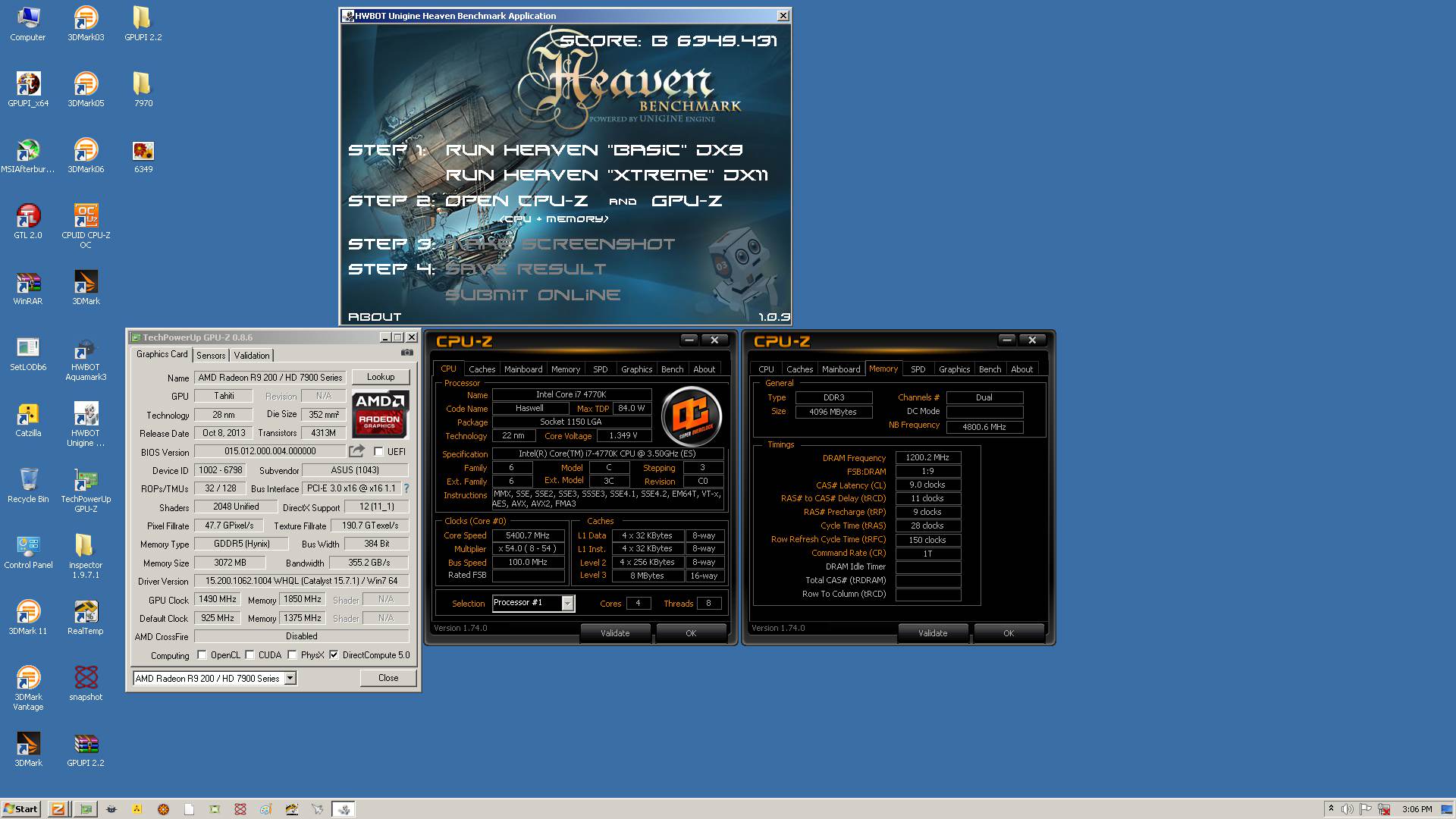The width and height of the screenshot is (1456, 819).
Task: Click the BIOS export share icon in GPU-Z
Action: (x=356, y=451)
